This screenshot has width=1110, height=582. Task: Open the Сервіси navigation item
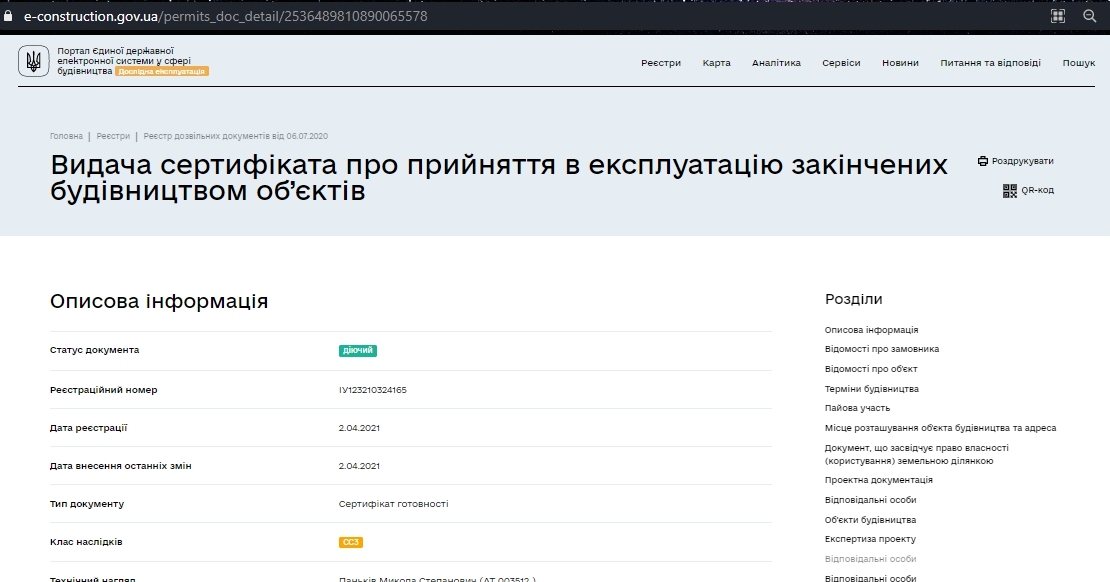[x=842, y=63]
